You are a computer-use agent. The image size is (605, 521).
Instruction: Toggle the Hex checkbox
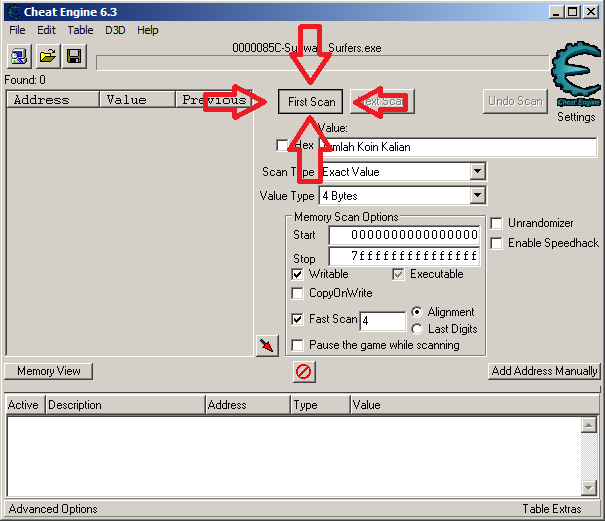[x=282, y=145]
